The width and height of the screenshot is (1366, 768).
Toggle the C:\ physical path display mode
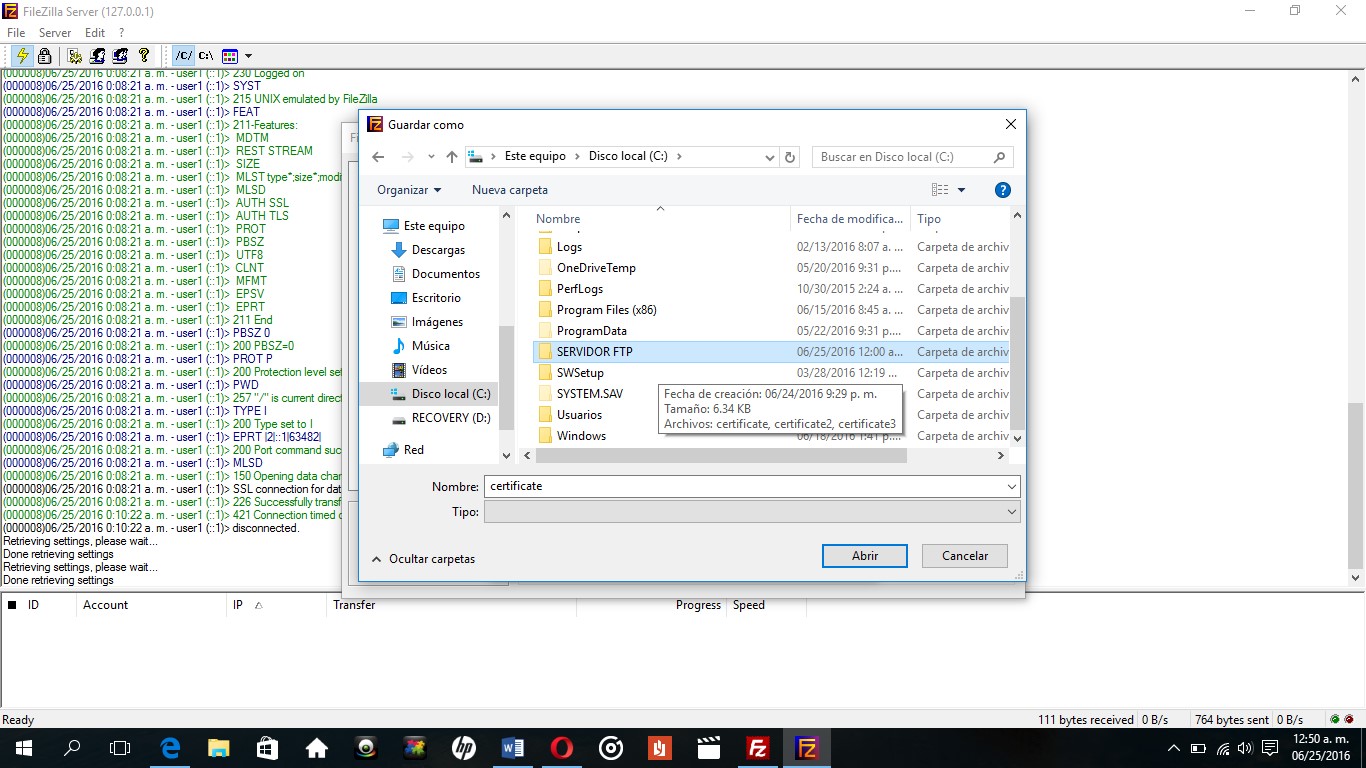click(x=204, y=56)
